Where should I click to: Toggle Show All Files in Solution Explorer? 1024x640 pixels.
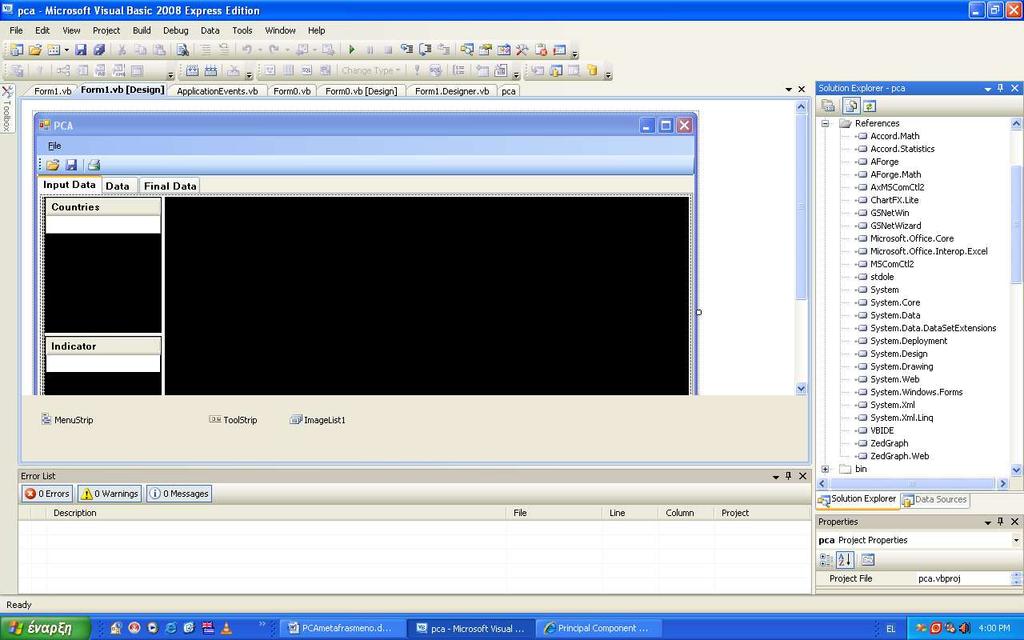[851, 106]
